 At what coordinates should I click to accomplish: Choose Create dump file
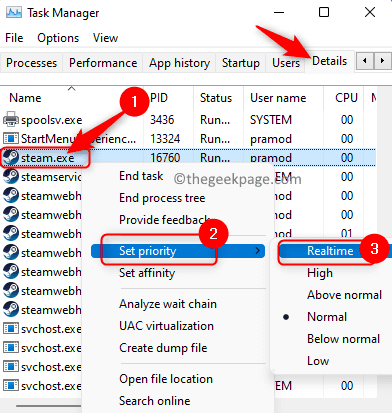tap(163, 348)
